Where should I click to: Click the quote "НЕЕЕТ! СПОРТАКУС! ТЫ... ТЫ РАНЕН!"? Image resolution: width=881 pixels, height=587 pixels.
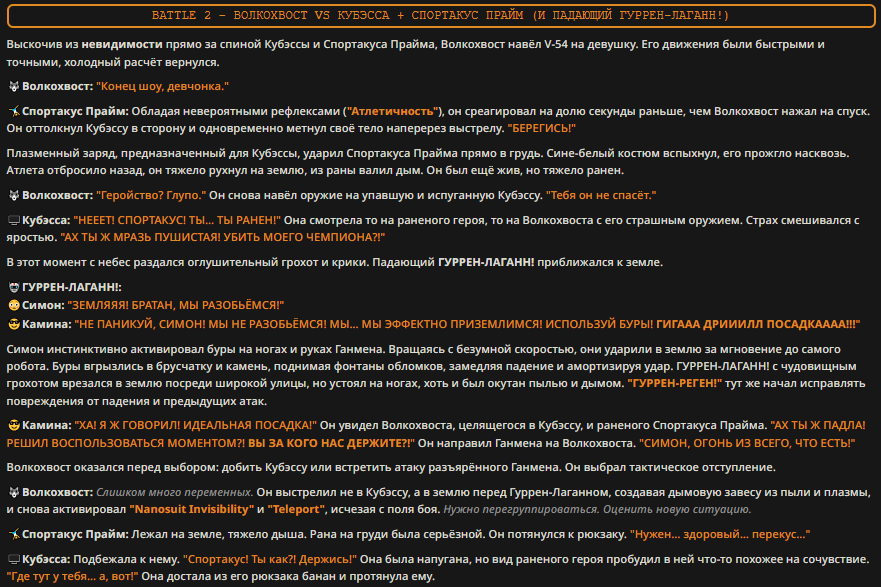click(x=177, y=220)
